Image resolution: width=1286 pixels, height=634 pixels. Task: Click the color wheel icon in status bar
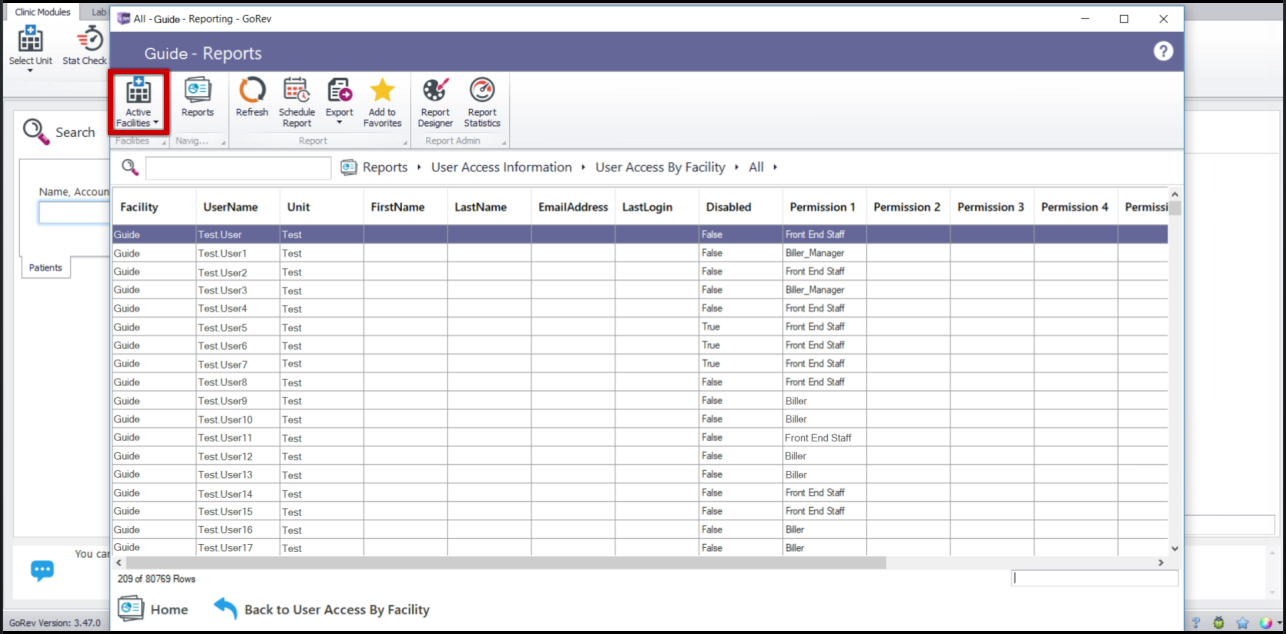click(x=1266, y=623)
